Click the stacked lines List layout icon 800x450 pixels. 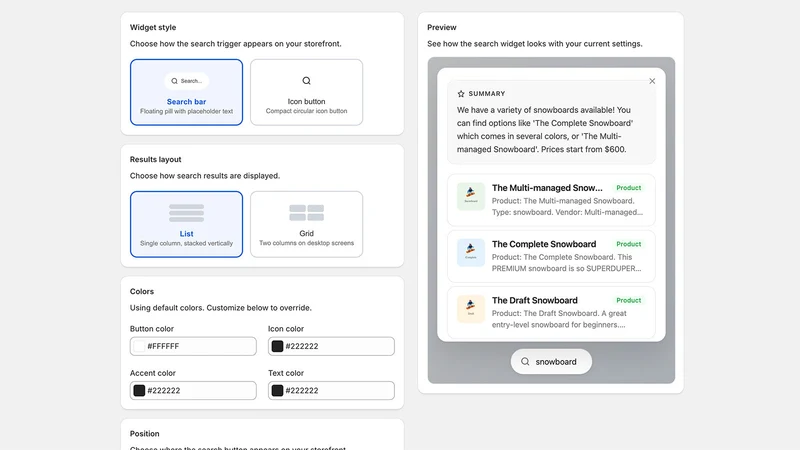click(186, 213)
